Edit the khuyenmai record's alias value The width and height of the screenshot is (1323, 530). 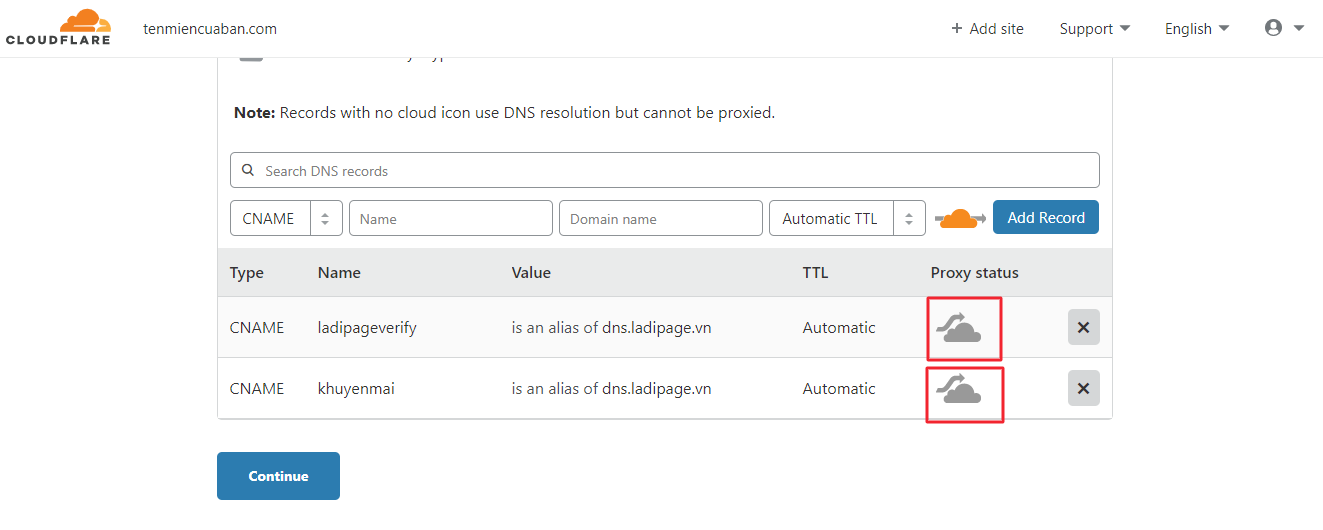pos(611,388)
